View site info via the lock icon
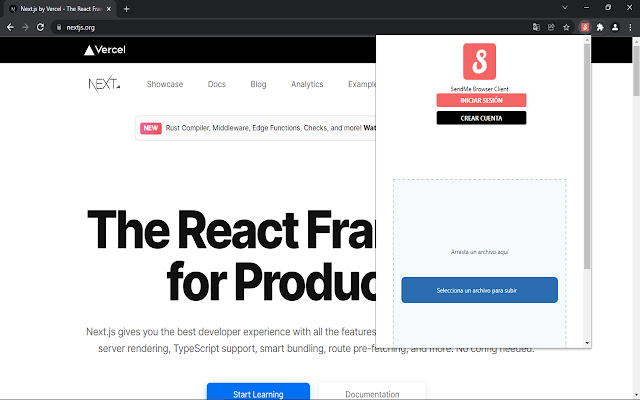 pos(59,27)
